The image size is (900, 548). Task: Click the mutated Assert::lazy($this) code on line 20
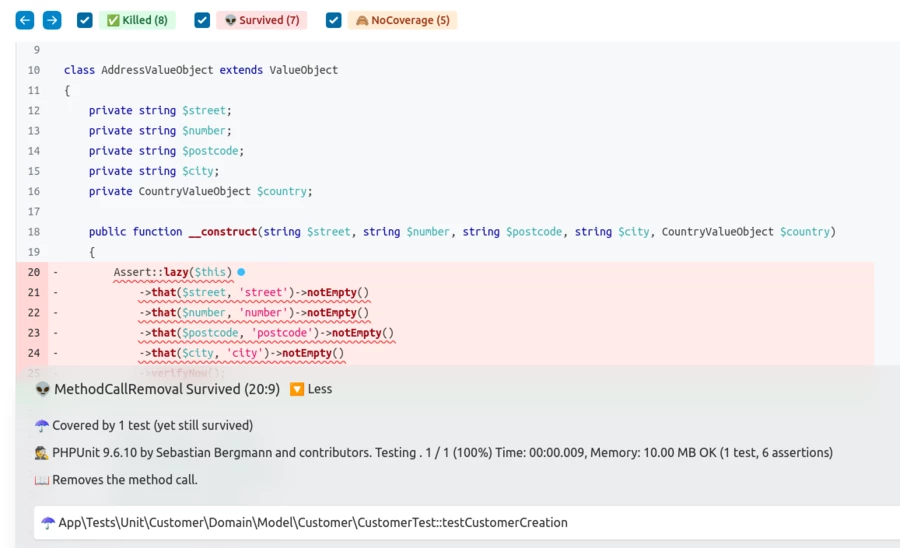coord(172,272)
